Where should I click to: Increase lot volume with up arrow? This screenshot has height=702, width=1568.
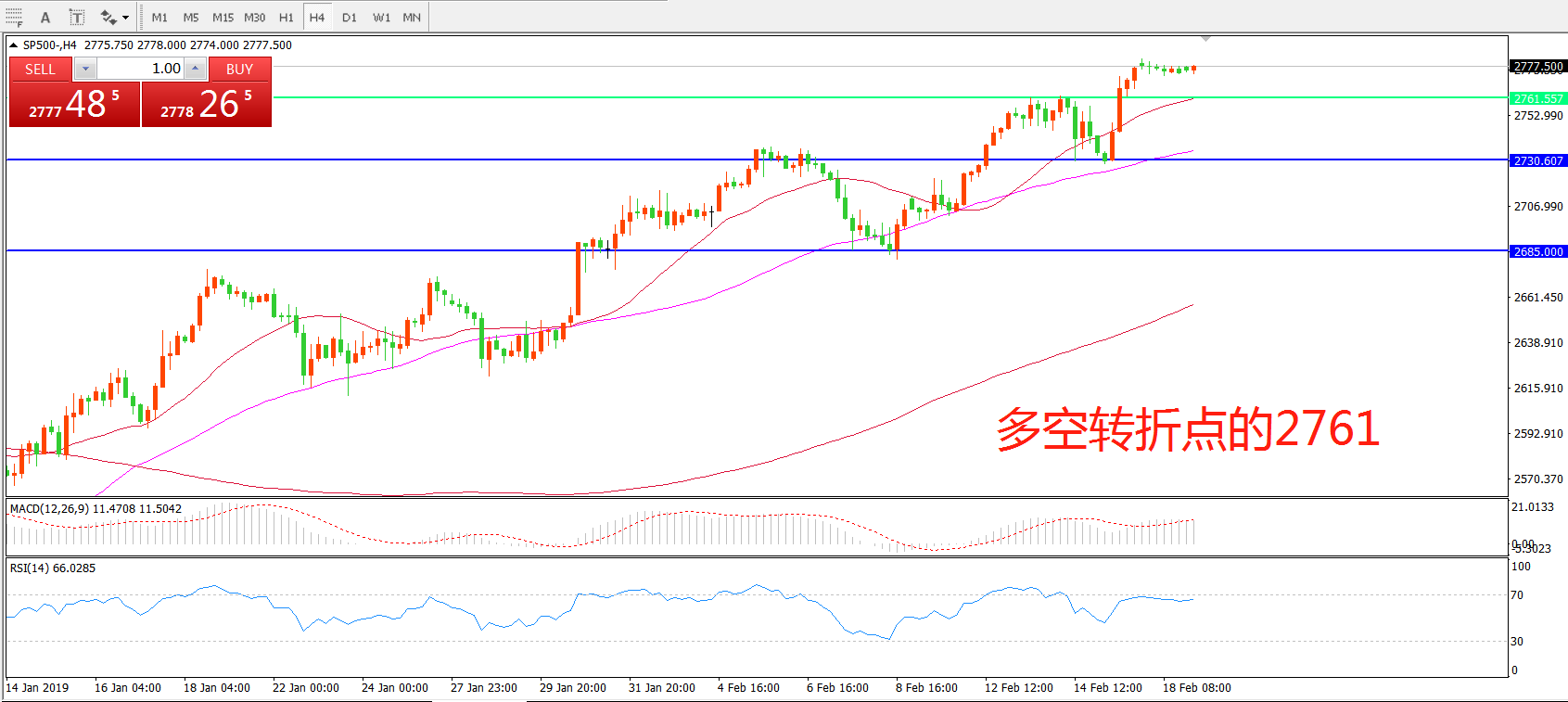195,69
